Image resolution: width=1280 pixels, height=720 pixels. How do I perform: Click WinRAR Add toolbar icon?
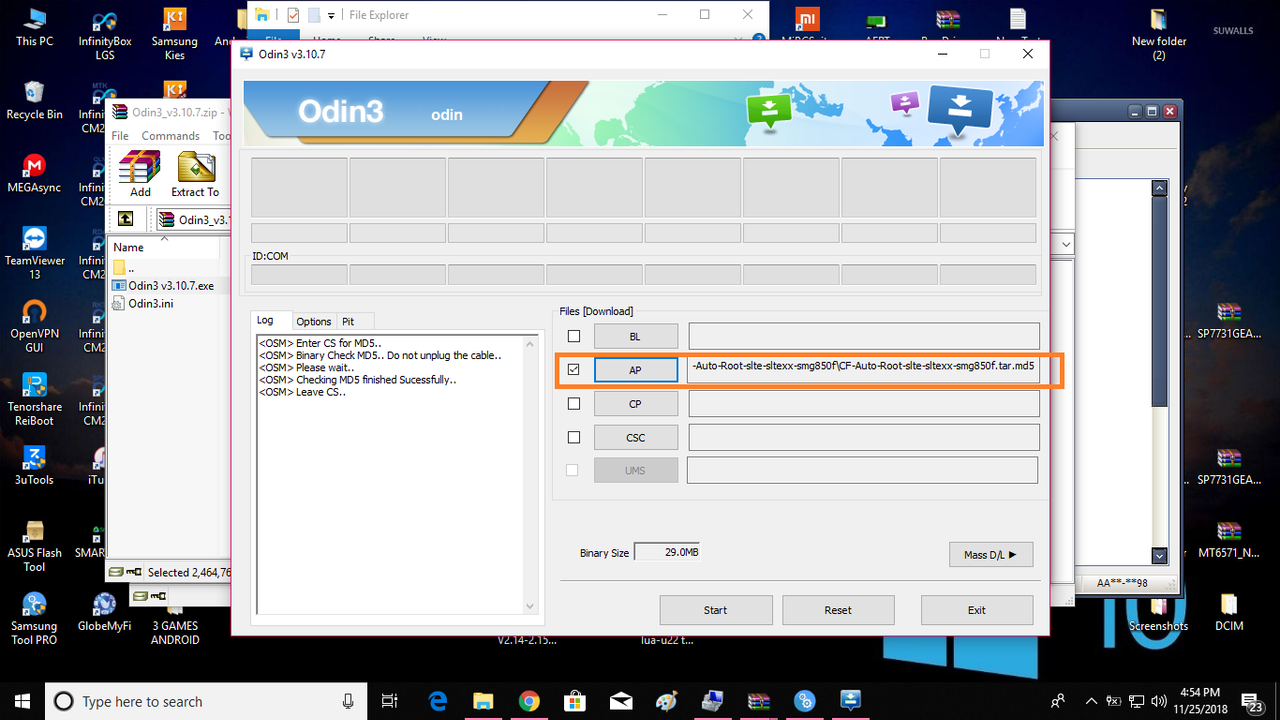tap(140, 175)
